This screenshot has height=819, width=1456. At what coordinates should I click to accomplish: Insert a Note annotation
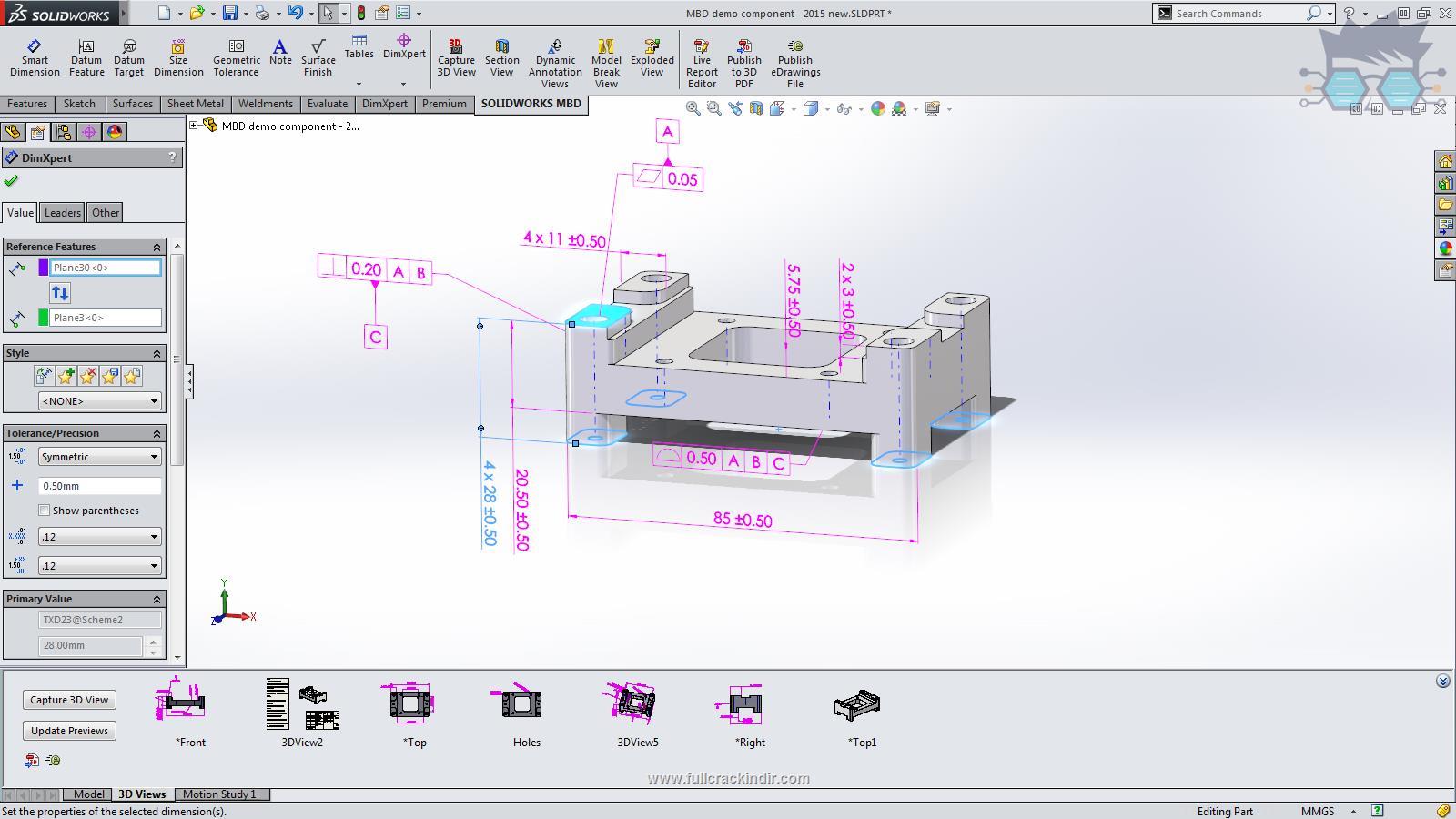tap(280, 53)
